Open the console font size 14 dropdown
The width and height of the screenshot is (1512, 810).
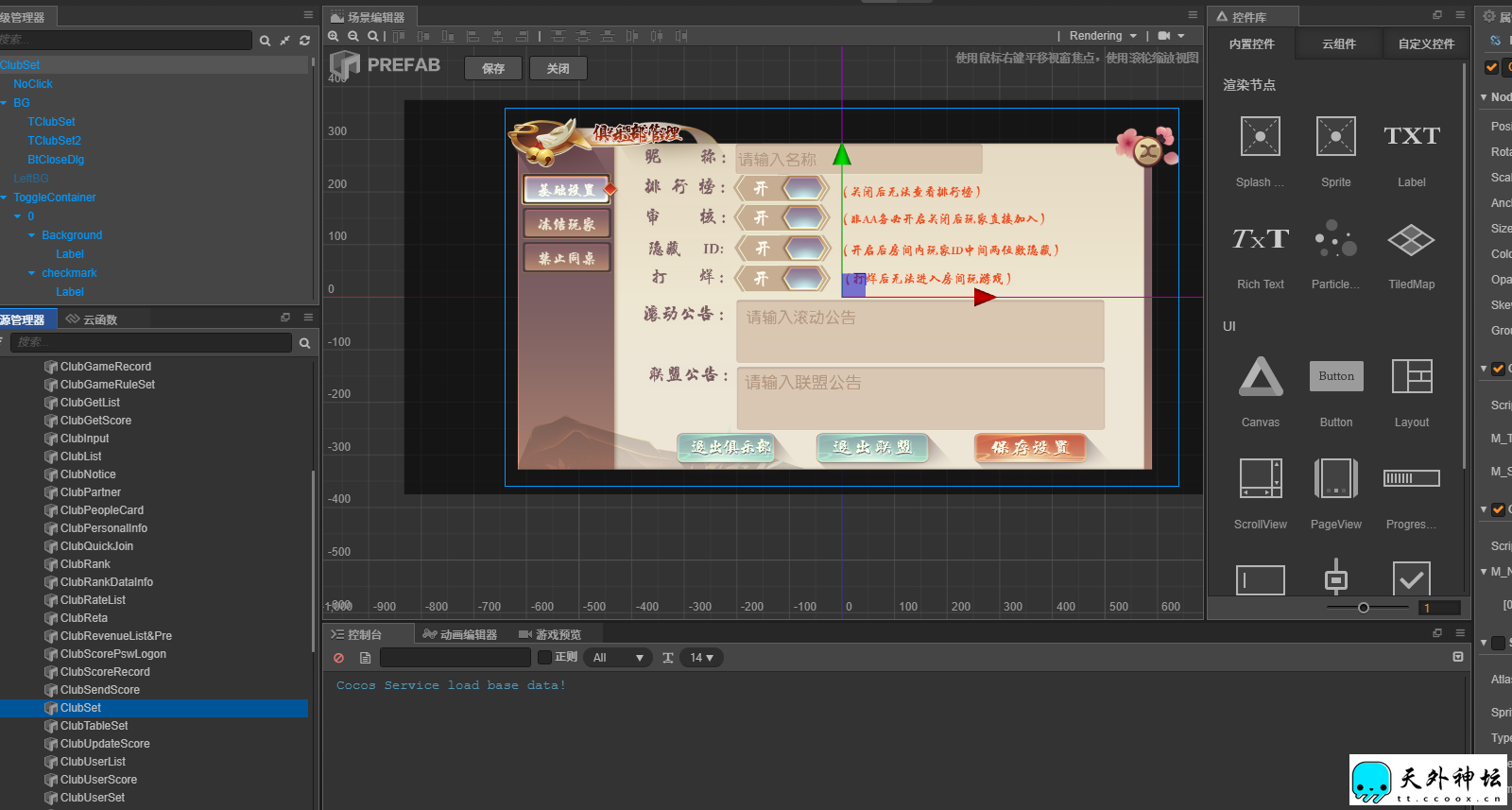click(701, 658)
